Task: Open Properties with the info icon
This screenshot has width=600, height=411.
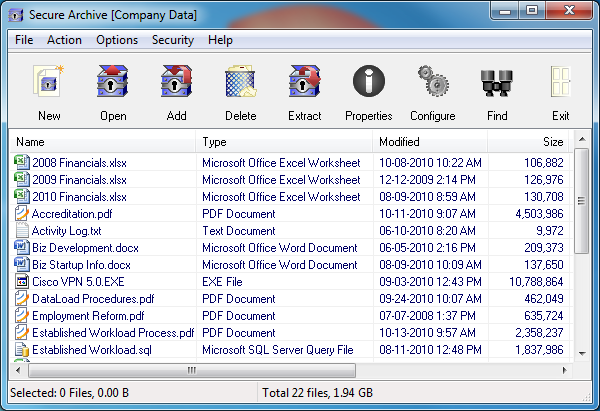Action: coord(368,81)
